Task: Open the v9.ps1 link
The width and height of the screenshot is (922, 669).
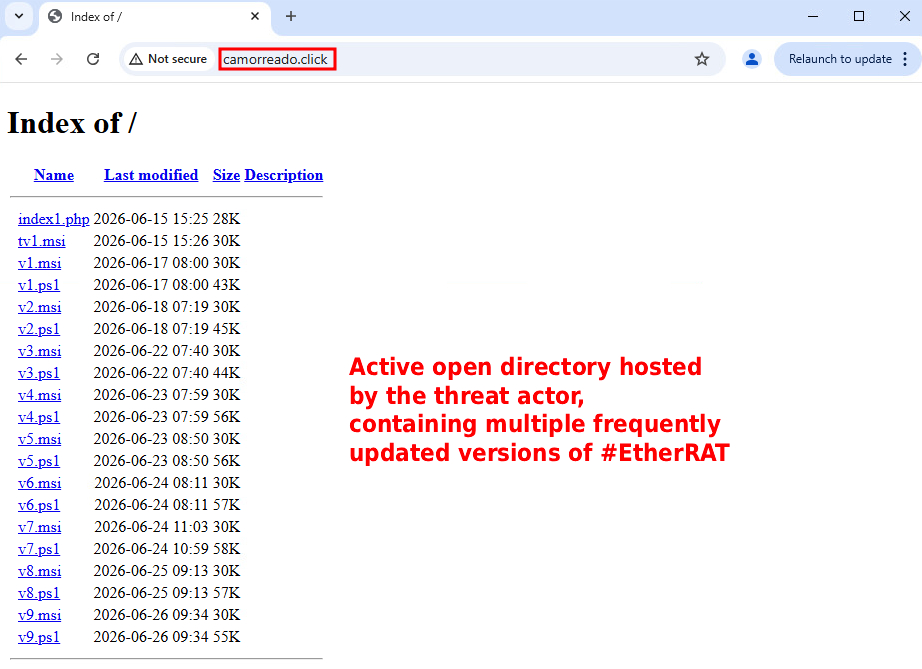Action: point(39,637)
